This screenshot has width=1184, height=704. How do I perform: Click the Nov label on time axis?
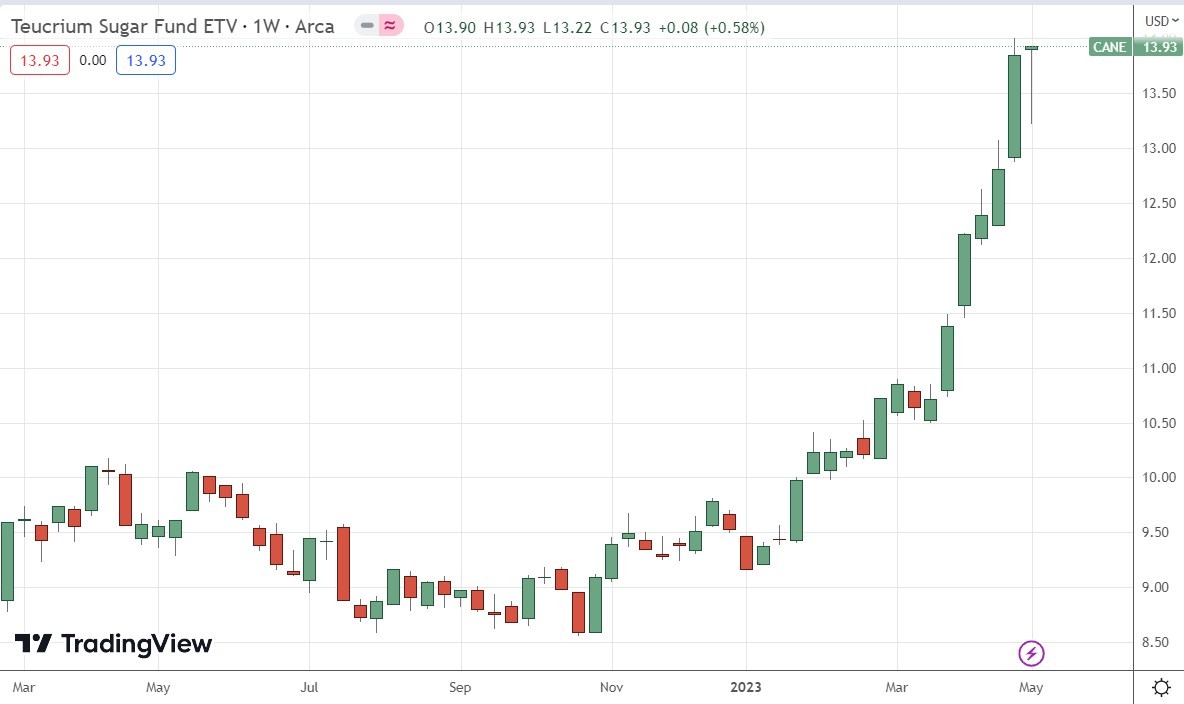(x=612, y=687)
